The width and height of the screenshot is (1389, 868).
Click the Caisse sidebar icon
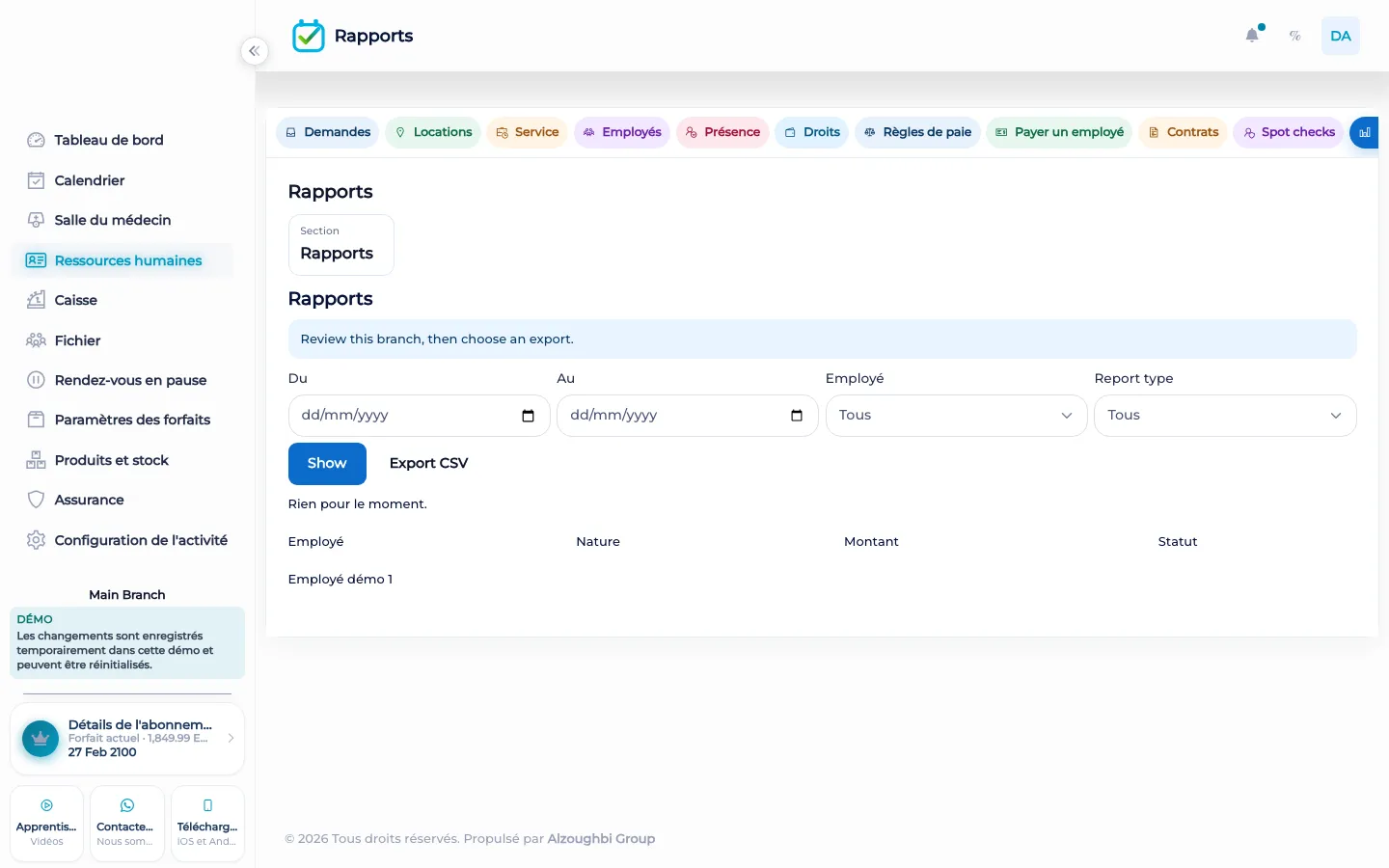[36, 300]
